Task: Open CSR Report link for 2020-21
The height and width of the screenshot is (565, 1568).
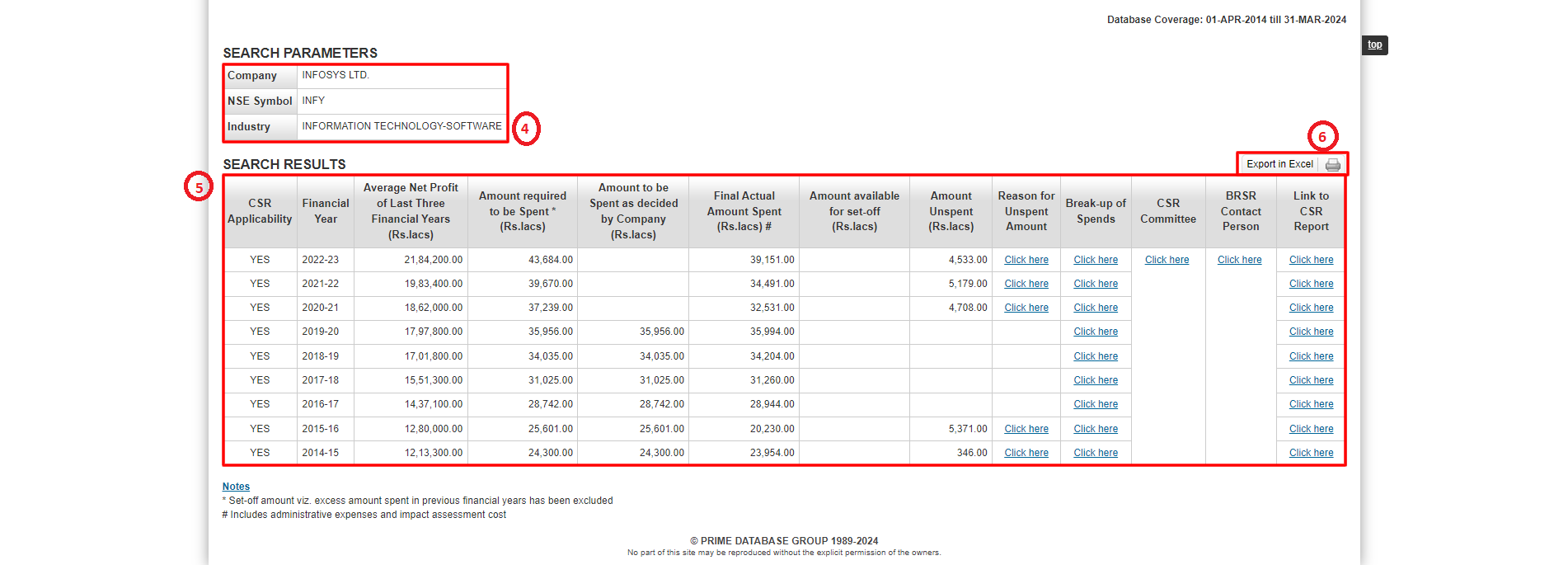Action: 1311,308
